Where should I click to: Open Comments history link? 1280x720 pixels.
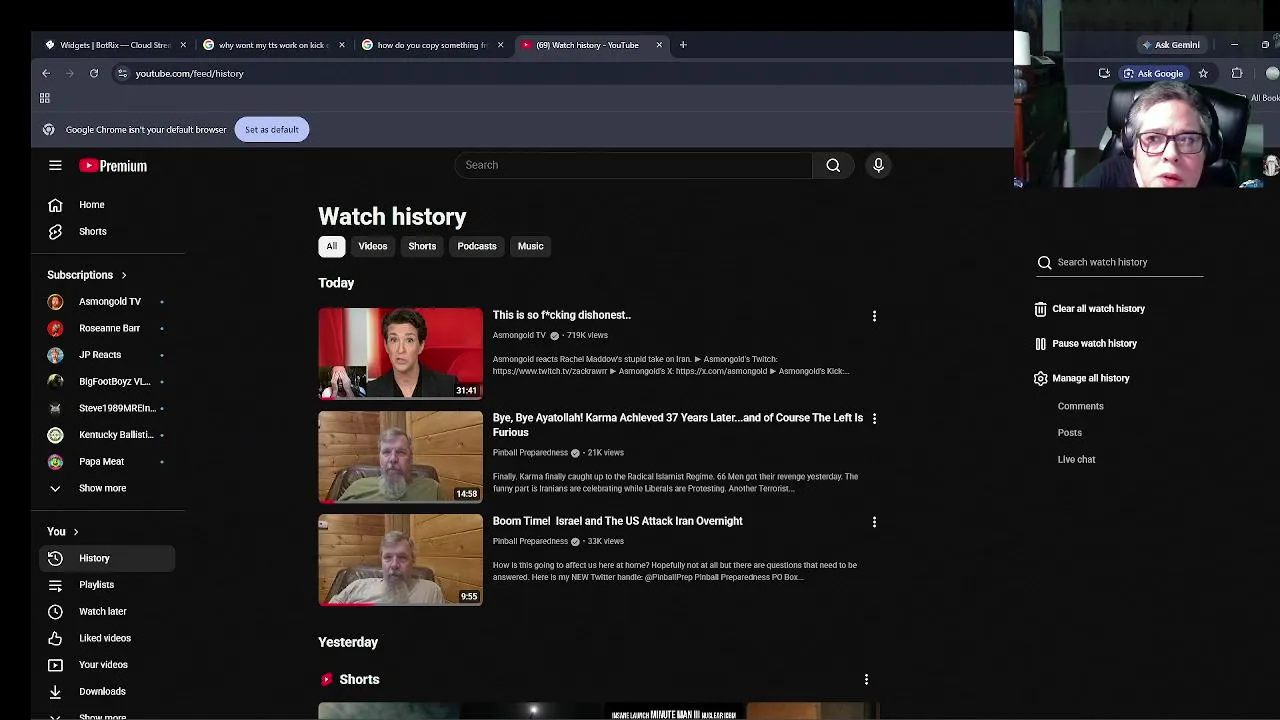tap(1081, 406)
